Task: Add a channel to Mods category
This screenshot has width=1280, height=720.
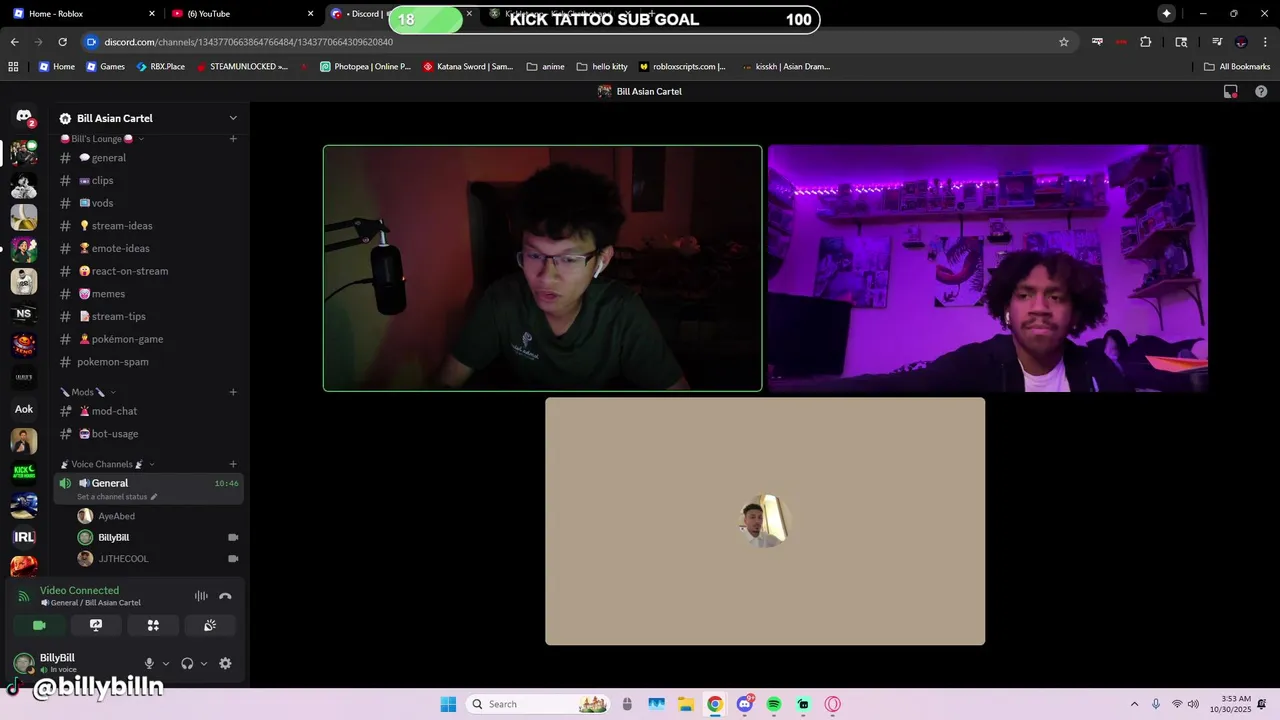Action: (x=233, y=392)
